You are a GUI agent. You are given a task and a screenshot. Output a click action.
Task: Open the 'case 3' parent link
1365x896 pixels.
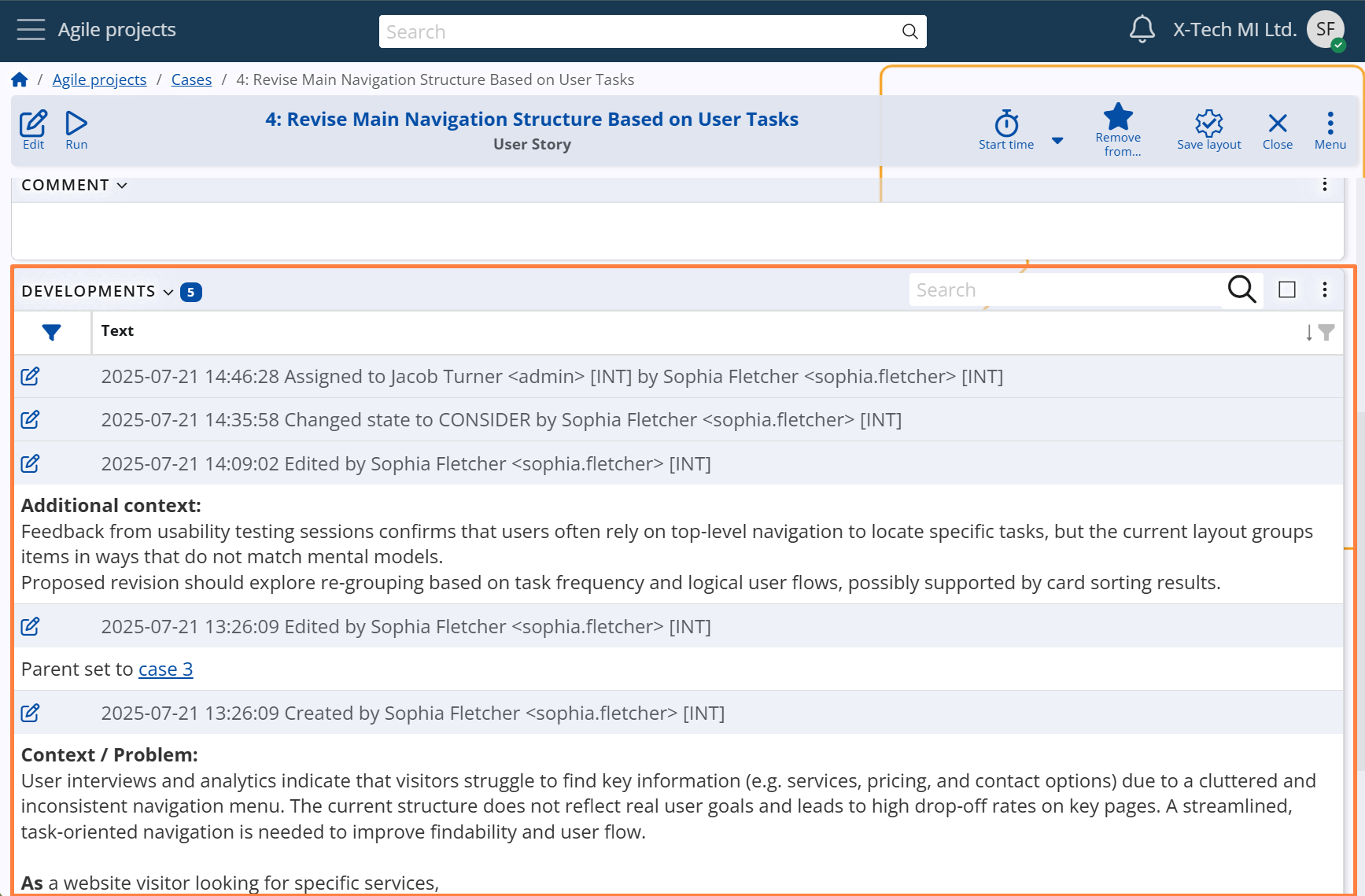click(x=165, y=669)
